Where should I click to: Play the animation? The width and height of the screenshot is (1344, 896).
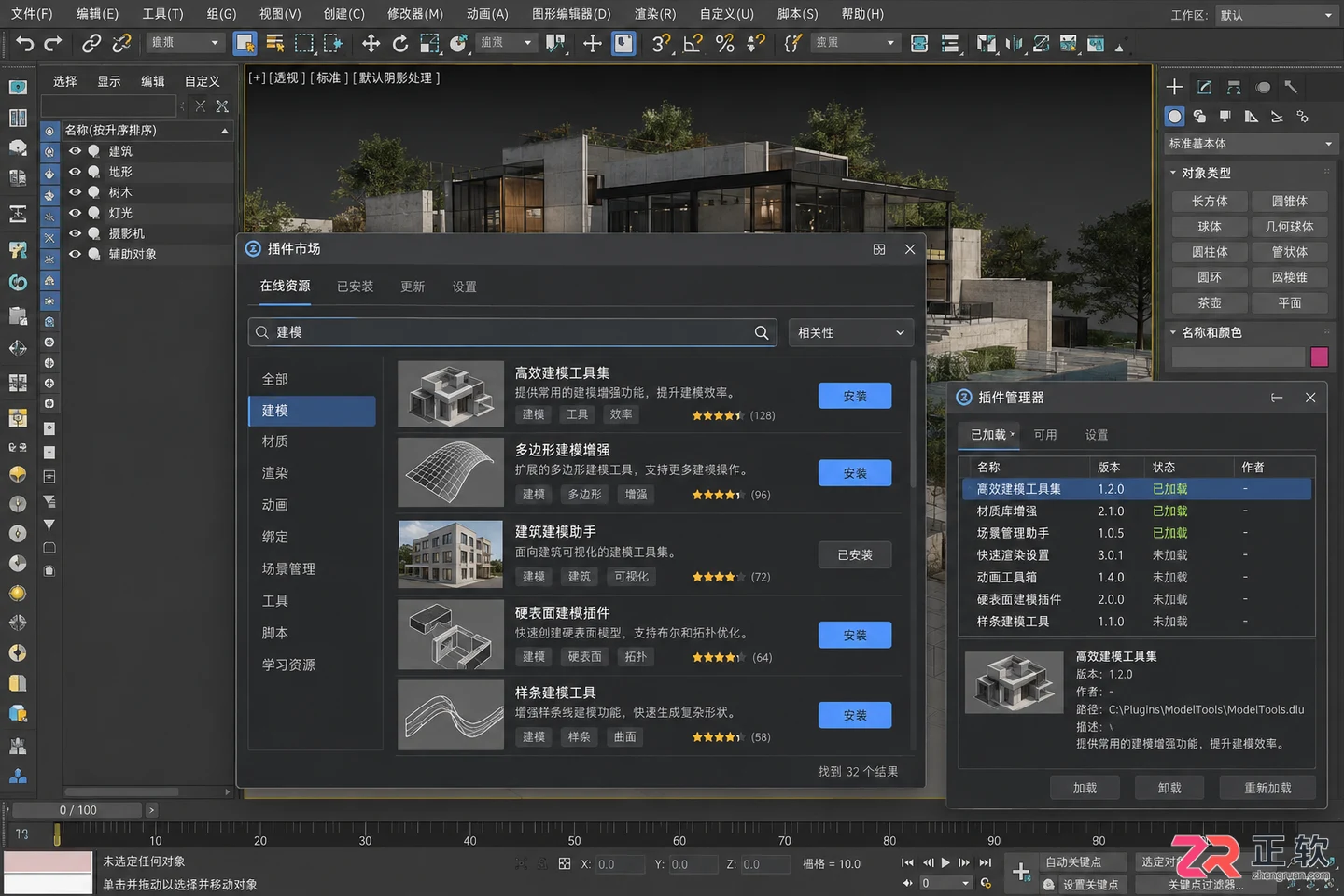pos(945,862)
